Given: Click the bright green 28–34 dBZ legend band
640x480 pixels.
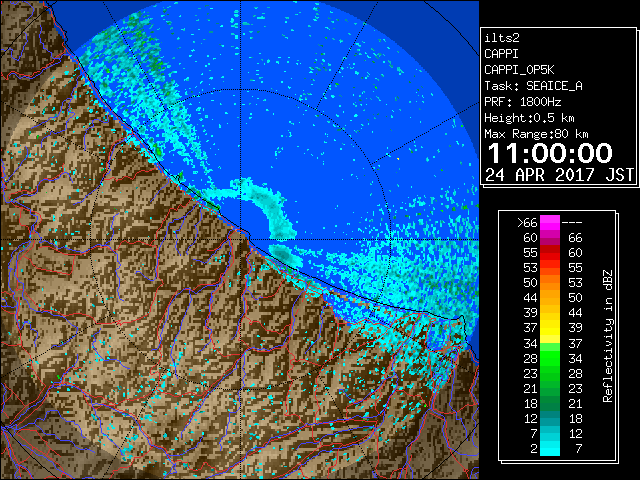Looking at the screenshot, I should pyautogui.click(x=550, y=358).
